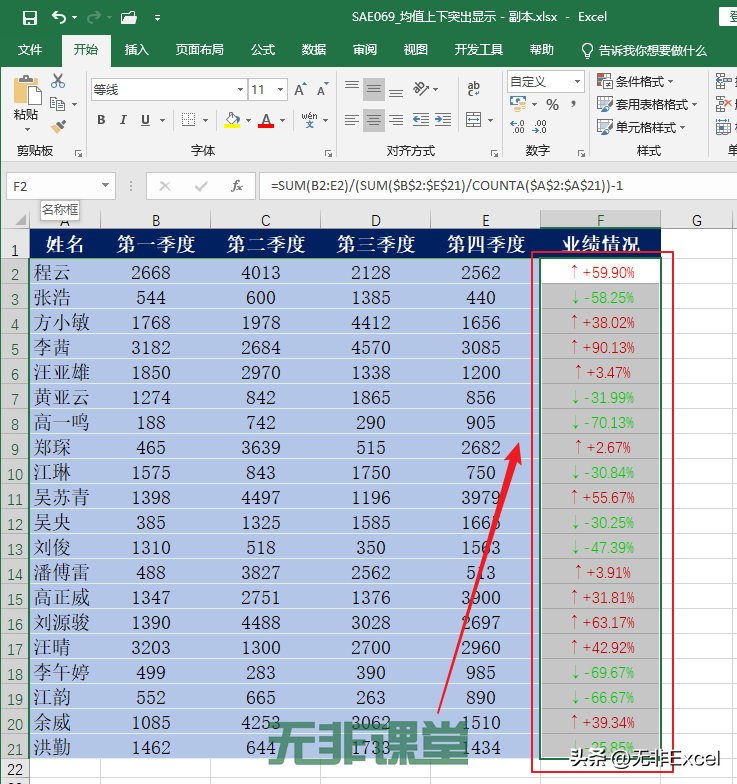Open the 对齐方式 alignment dialog launcher
This screenshot has height=784, width=737.
(494, 154)
